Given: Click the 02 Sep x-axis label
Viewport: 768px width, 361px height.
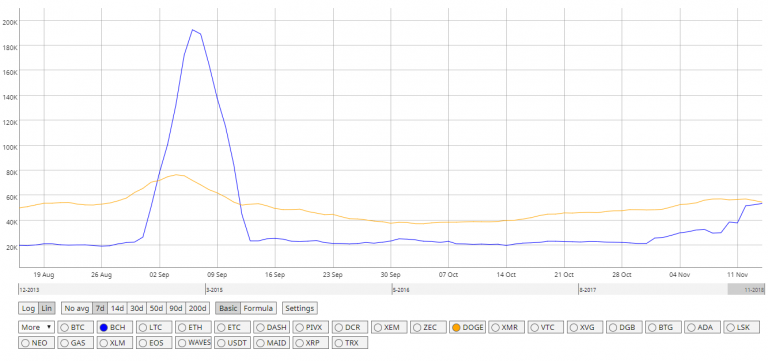Looking at the screenshot, I should [x=159, y=275].
